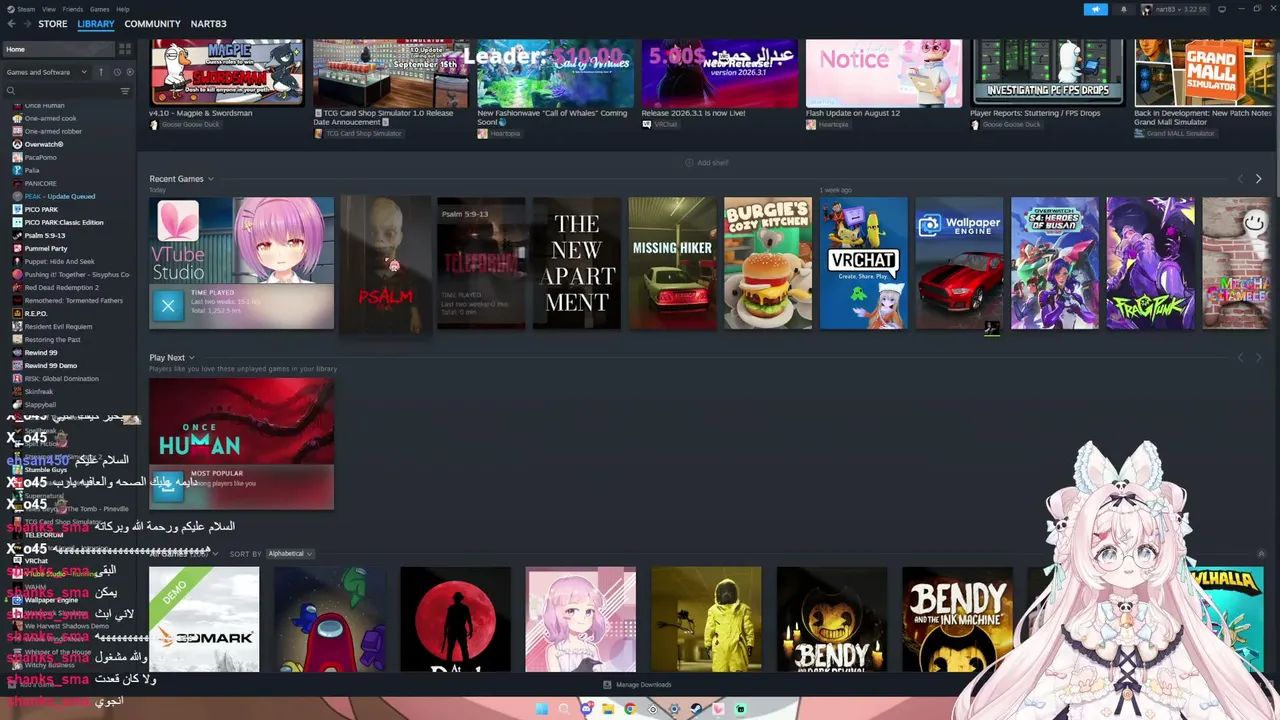The image size is (1280, 720).
Task: Switch to the STORE tab
Action: [x=53, y=24]
